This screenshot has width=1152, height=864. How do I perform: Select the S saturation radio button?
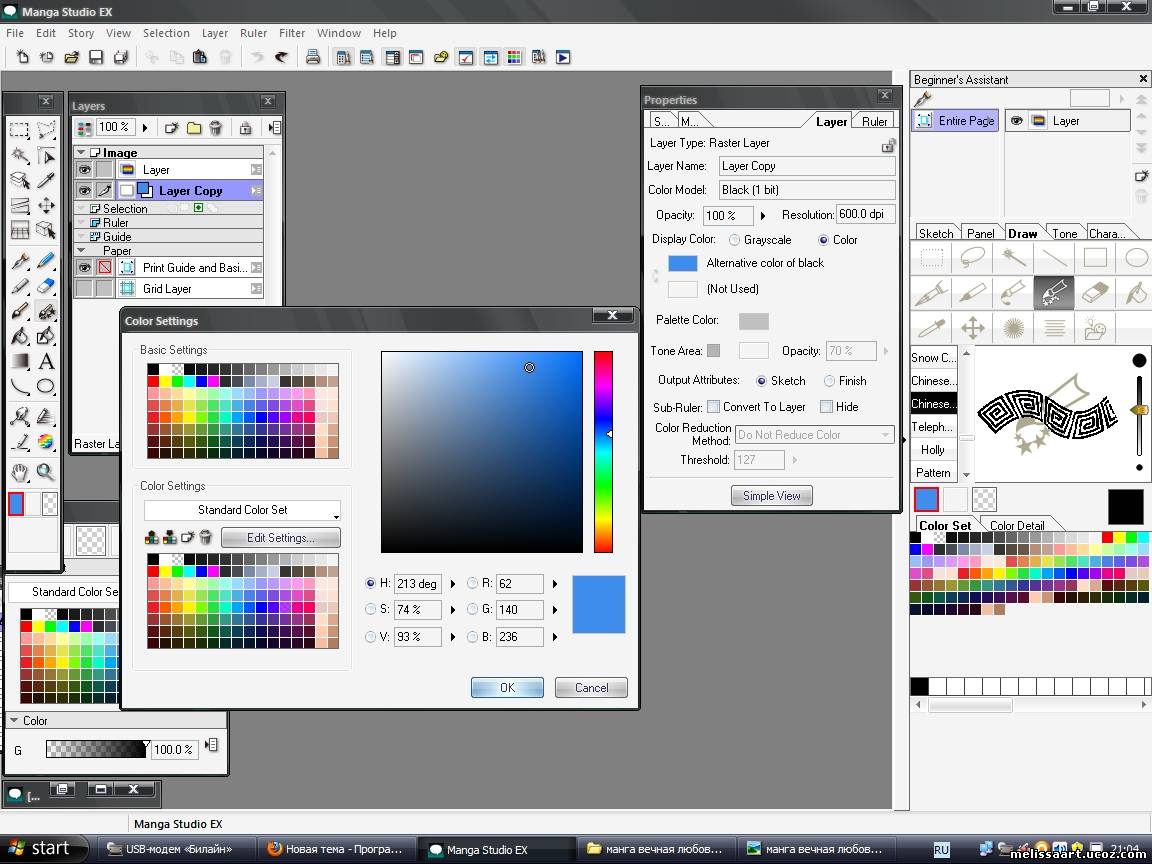(371, 609)
